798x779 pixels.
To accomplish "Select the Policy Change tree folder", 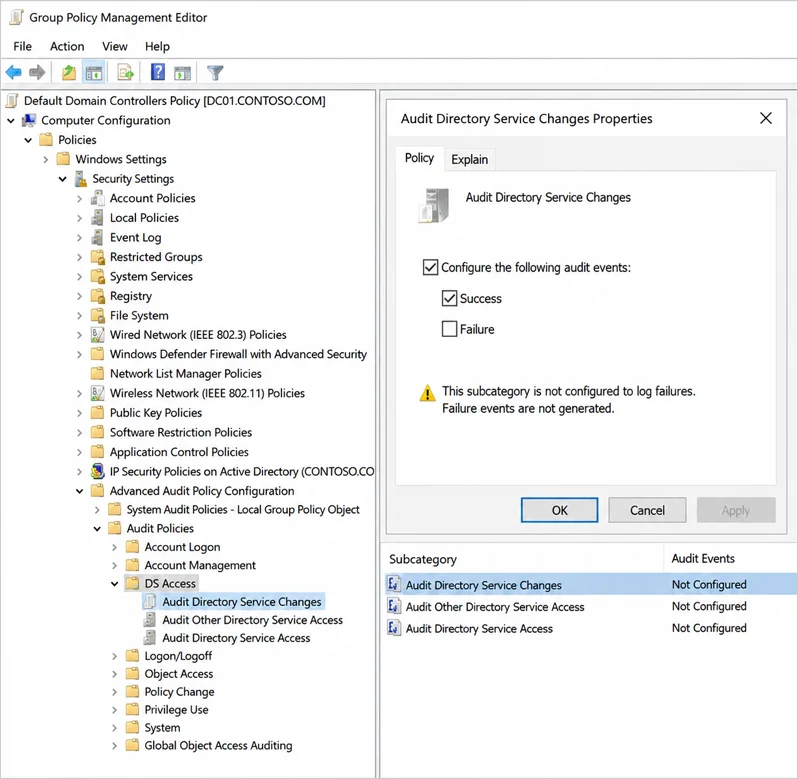I will coord(179,691).
